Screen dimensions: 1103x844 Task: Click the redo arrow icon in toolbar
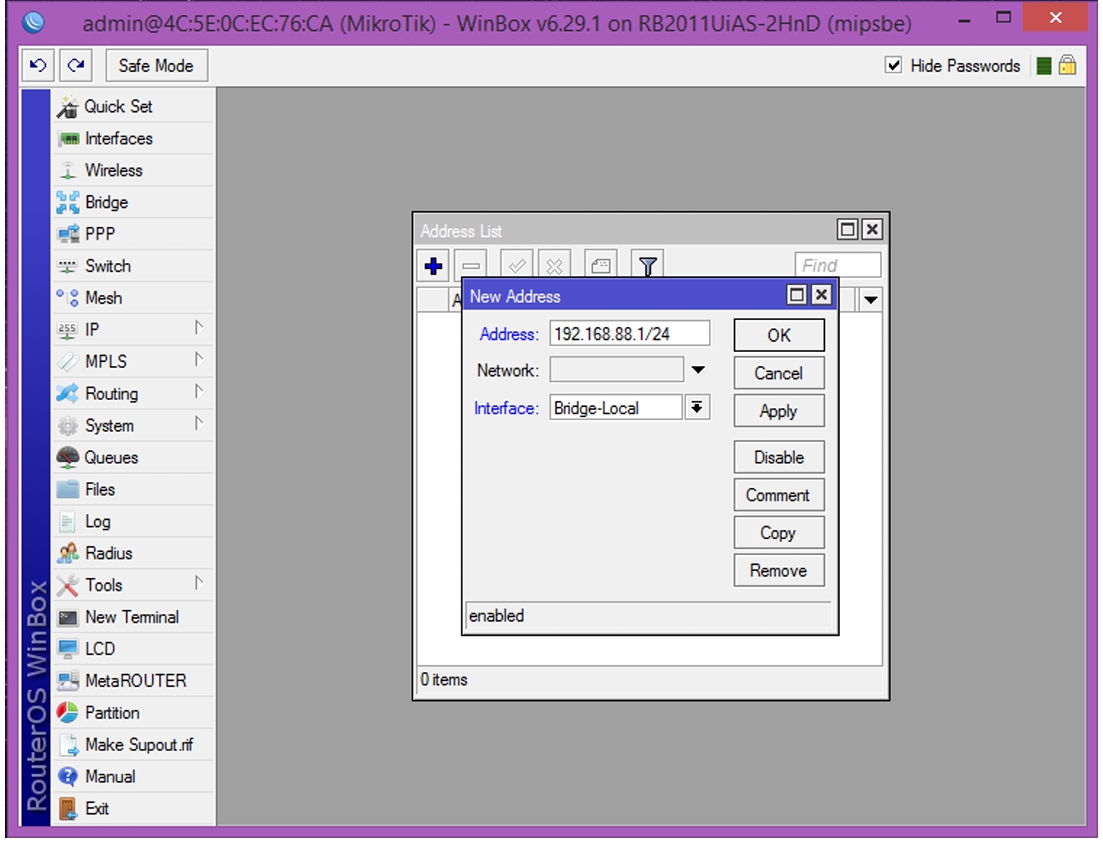point(76,65)
